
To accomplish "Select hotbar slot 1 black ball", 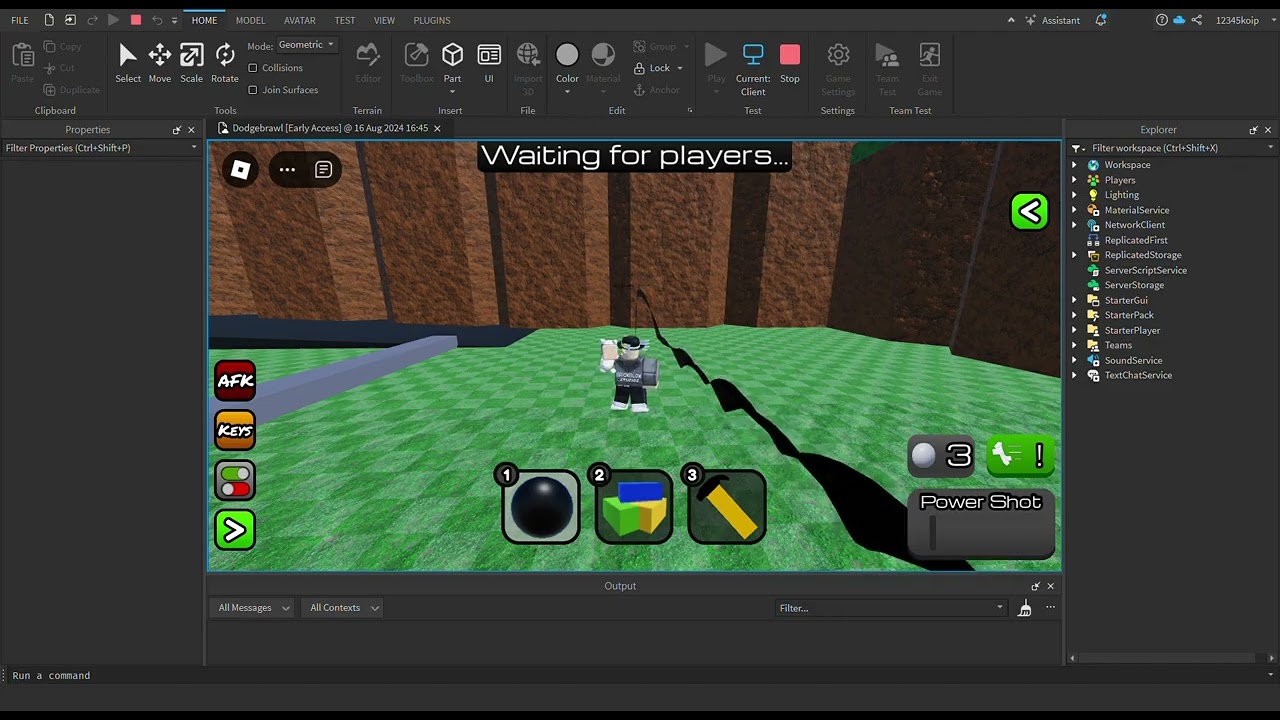I will coord(541,507).
